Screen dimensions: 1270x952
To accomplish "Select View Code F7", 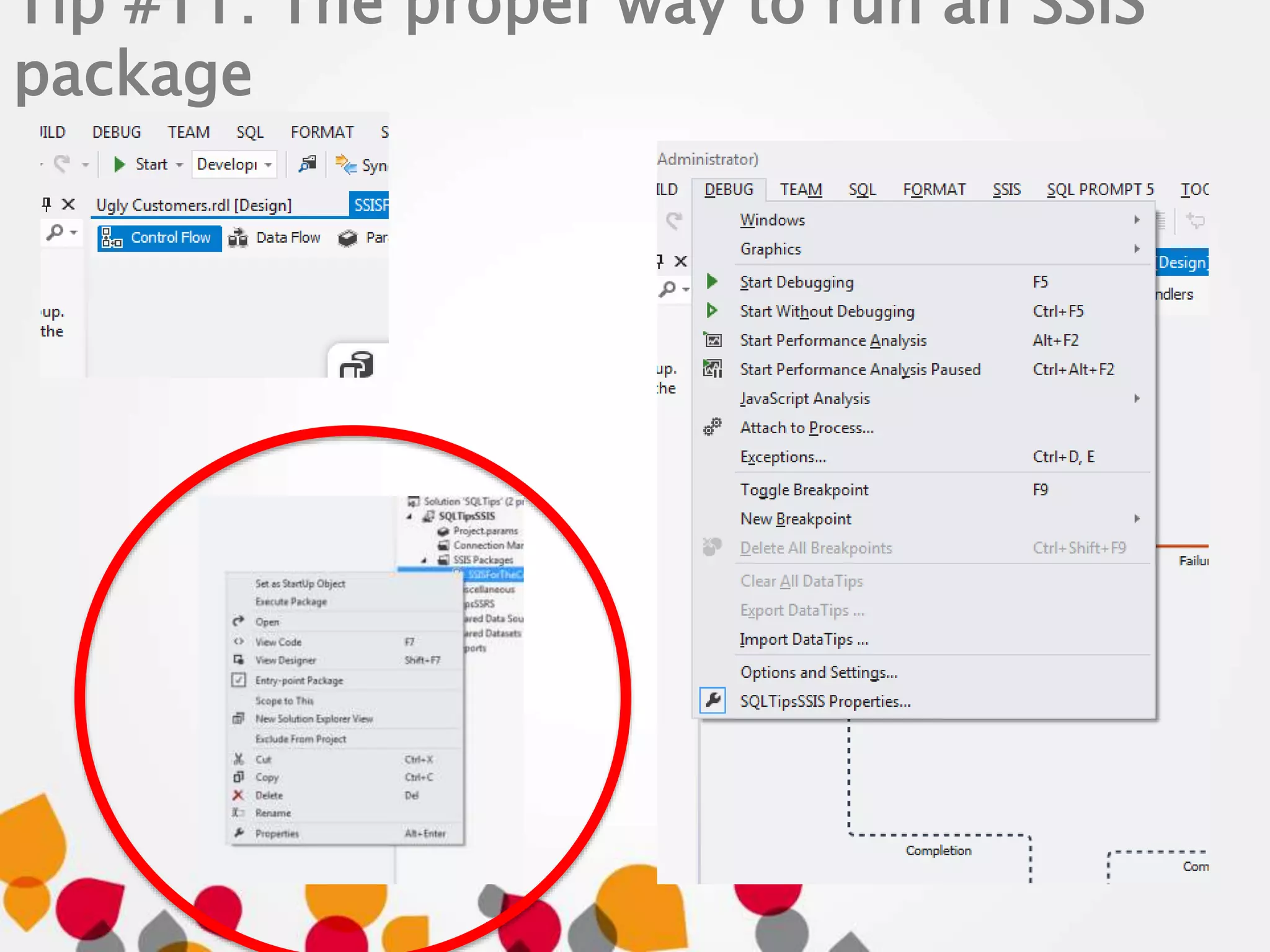I will pos(346,642).
